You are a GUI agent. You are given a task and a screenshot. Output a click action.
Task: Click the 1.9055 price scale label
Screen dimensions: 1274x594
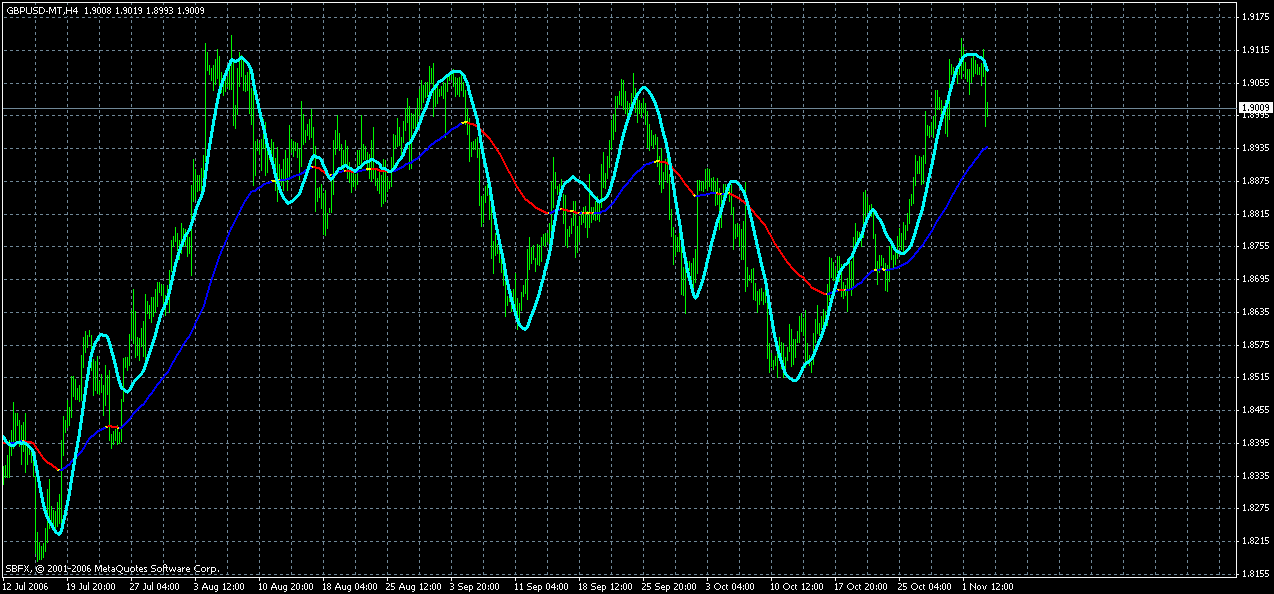(1255, 83)
